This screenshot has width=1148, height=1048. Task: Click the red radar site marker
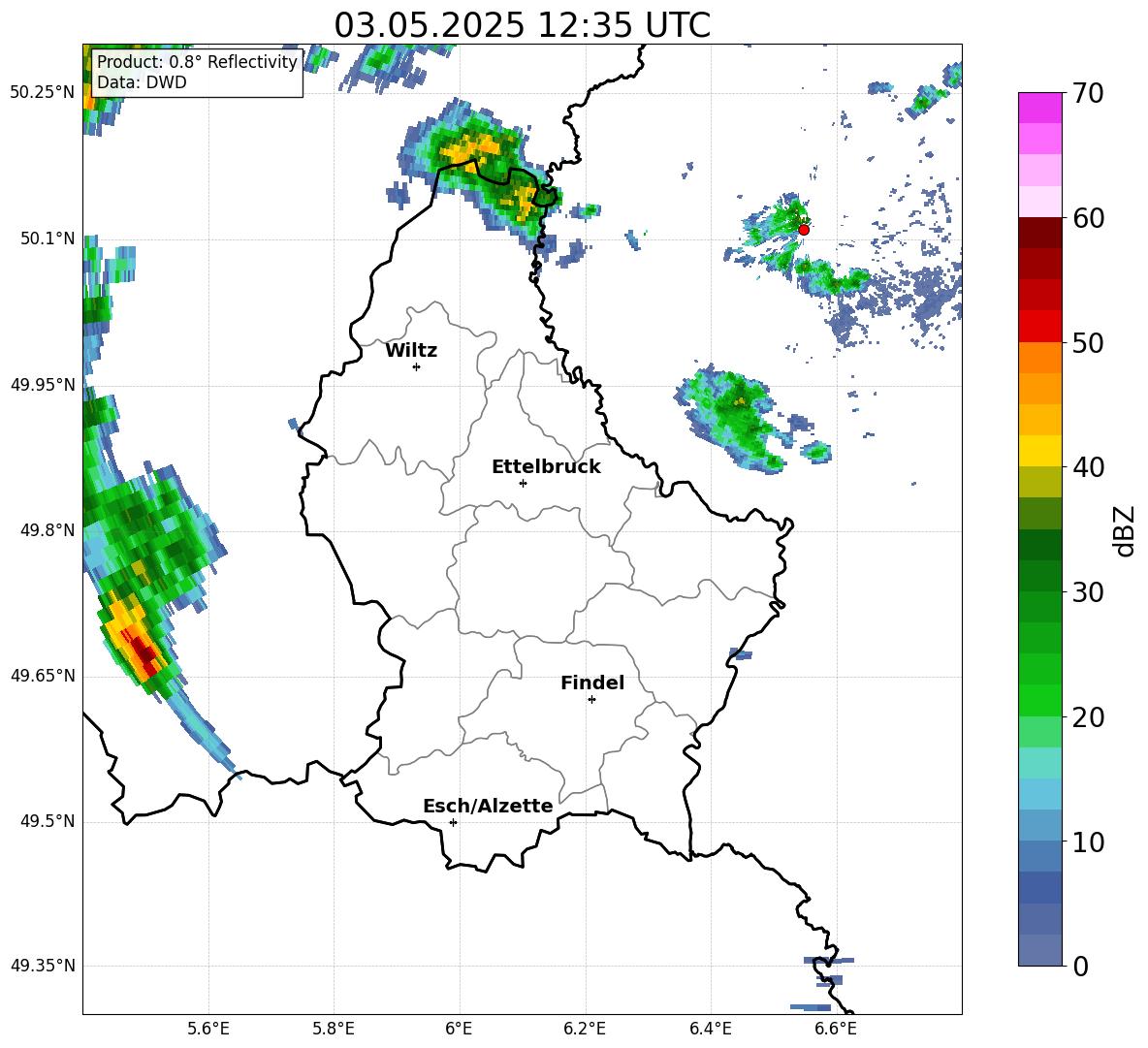(804, 230)
